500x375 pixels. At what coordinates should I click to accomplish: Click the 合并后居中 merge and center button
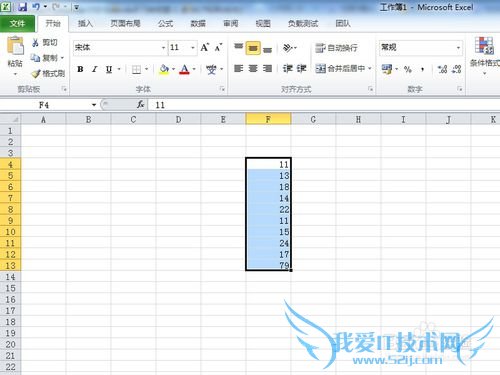(x=340, y=69)
